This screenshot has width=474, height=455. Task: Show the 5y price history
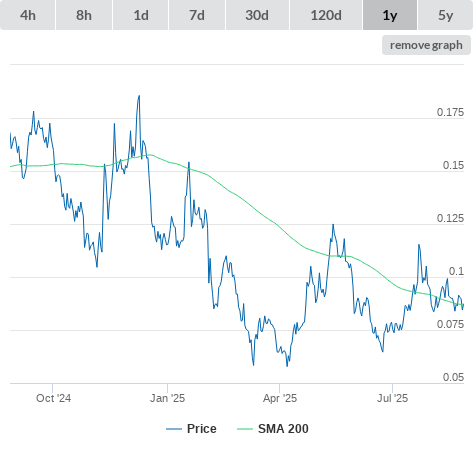point(446,15)
